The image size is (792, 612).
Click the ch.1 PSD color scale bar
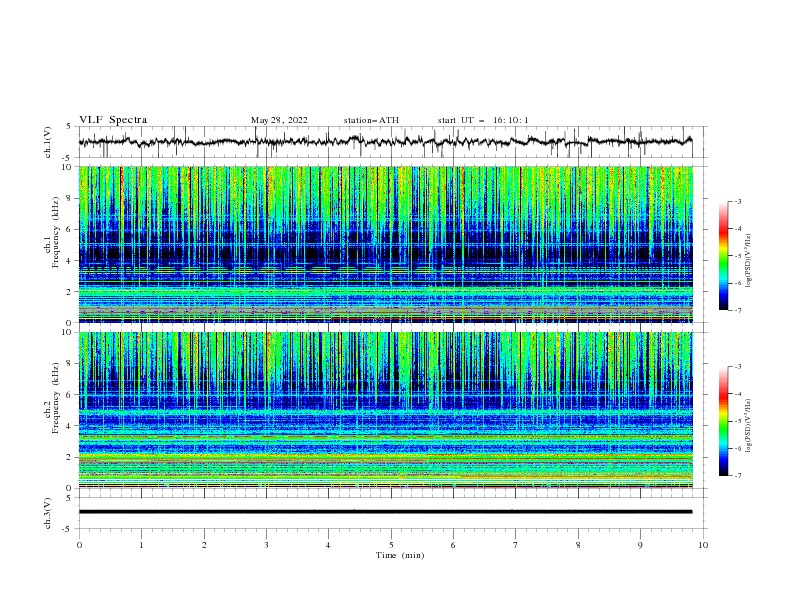[723, 256]
